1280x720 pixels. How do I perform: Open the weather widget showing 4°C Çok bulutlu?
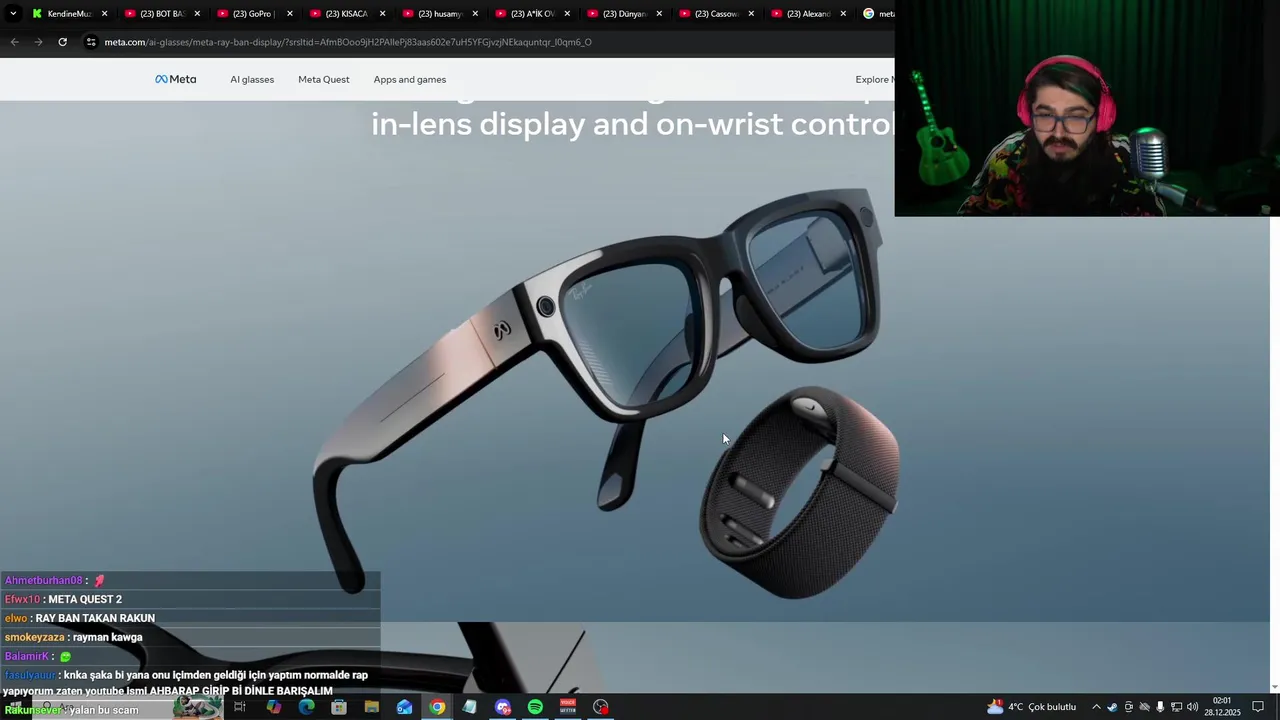coord(1031,707)
